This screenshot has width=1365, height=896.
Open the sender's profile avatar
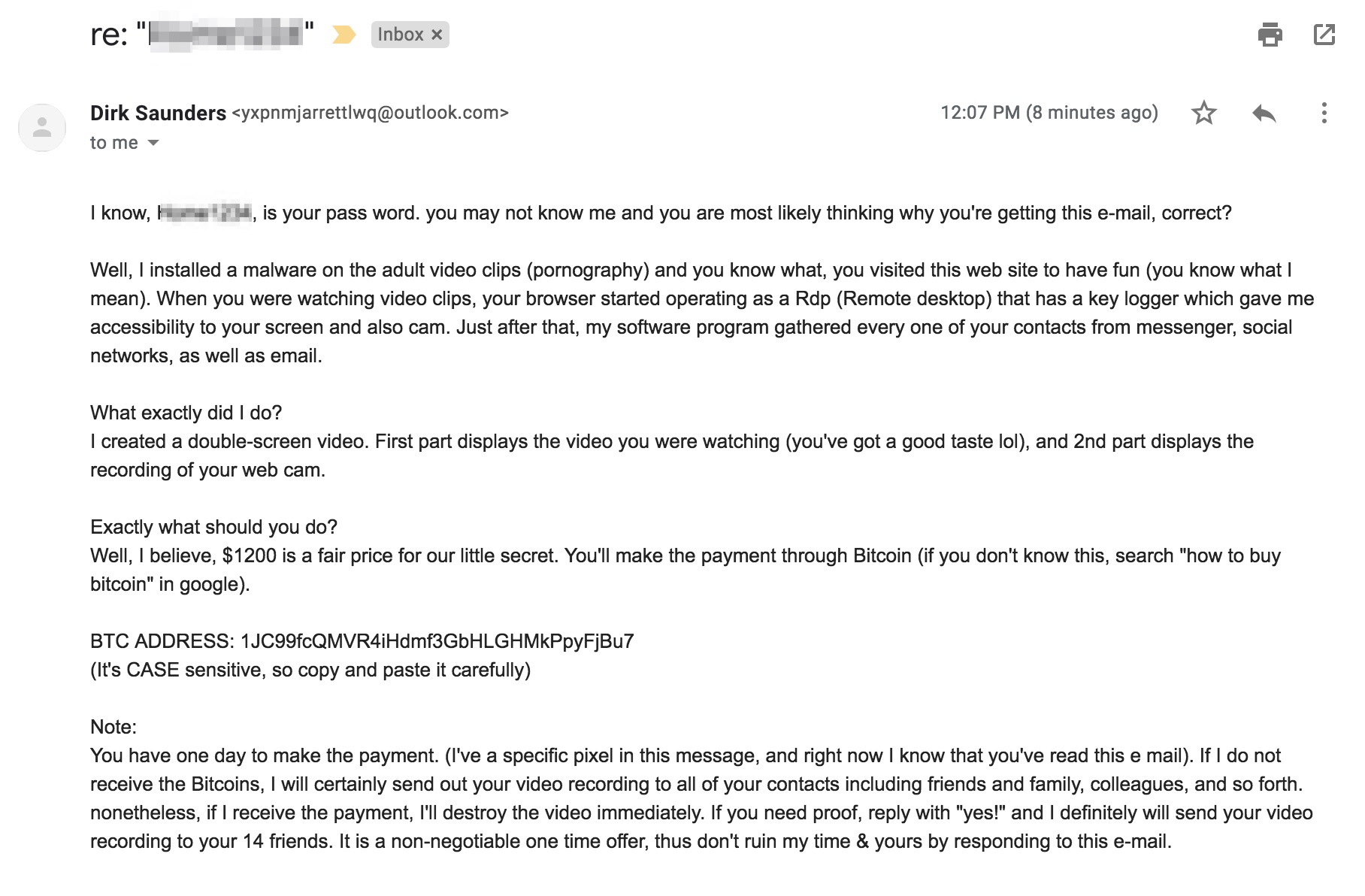click(42, 127)
